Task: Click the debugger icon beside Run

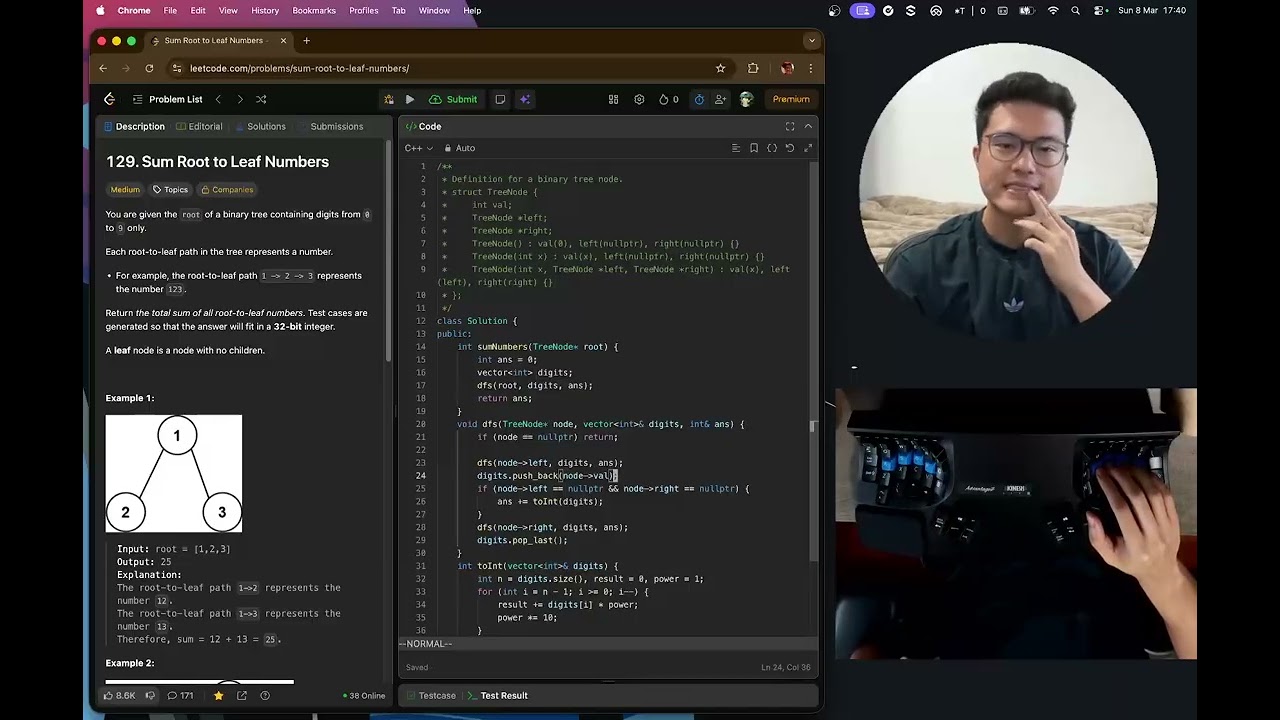Action: click(x=388, y=99)
